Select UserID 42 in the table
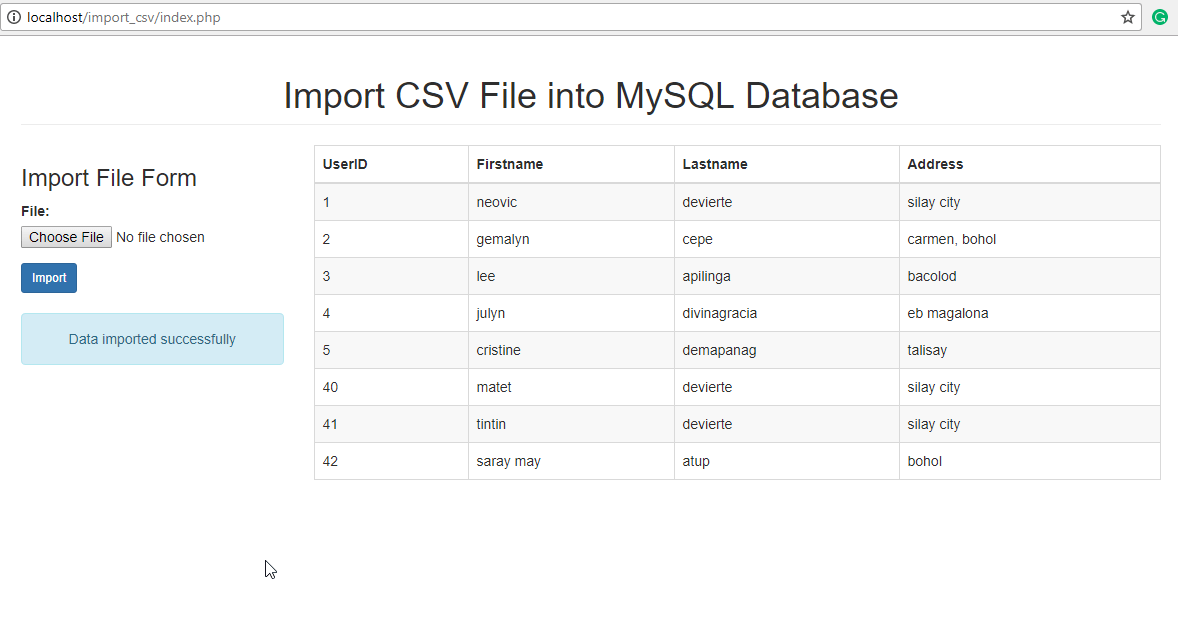This screenshot has height=624, width=1178. [x=330, y=461]
